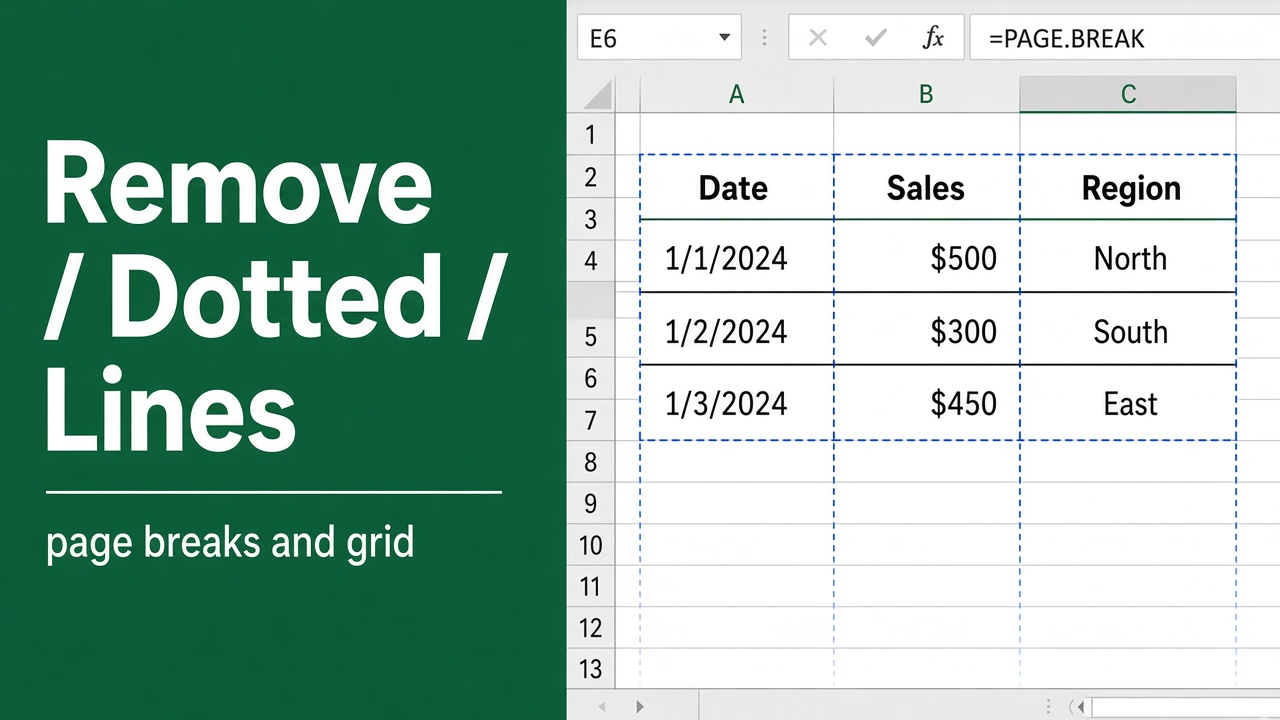
Task: Select row 11 header
Action: coord(591,586)
